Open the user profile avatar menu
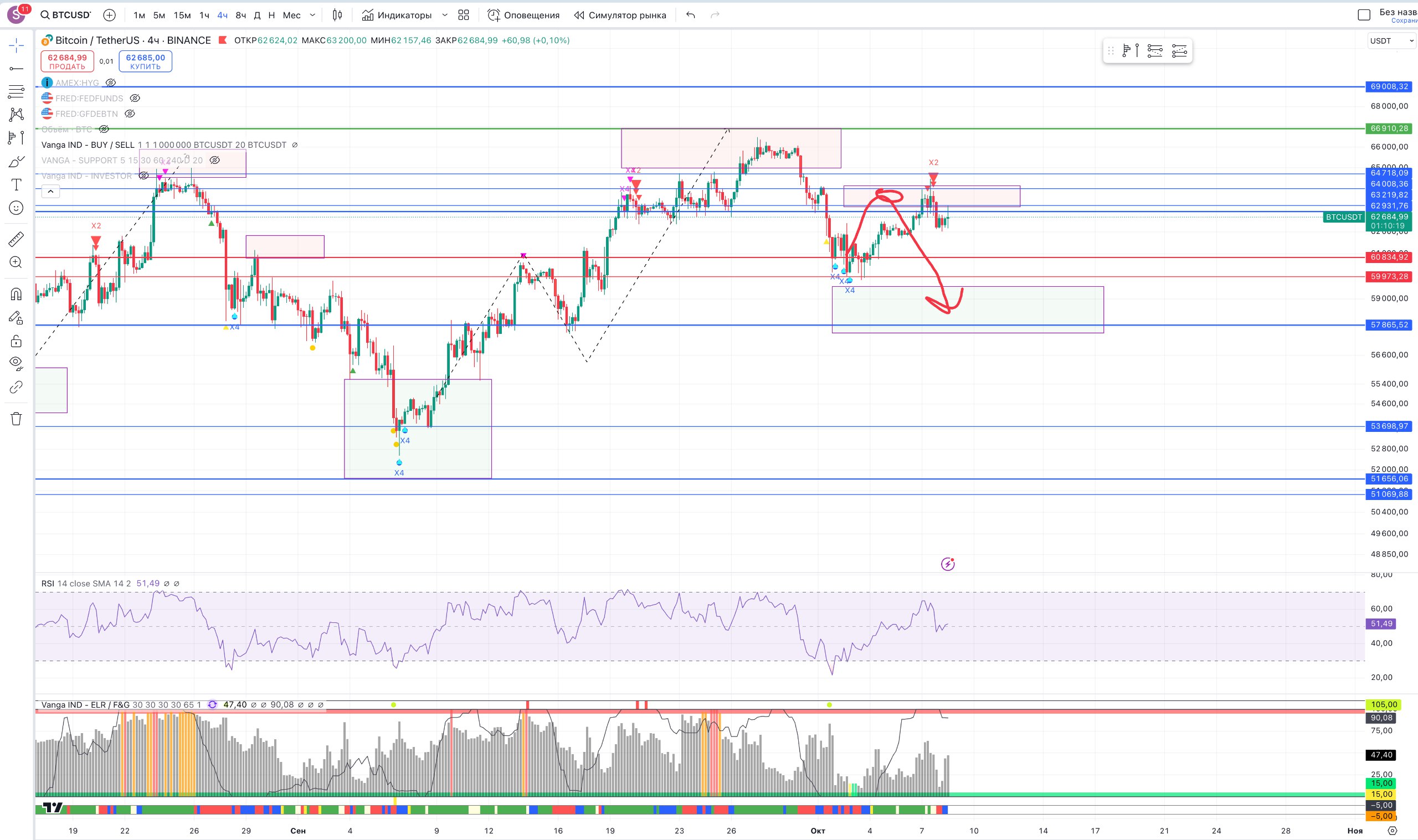 [x=17, y=14]
